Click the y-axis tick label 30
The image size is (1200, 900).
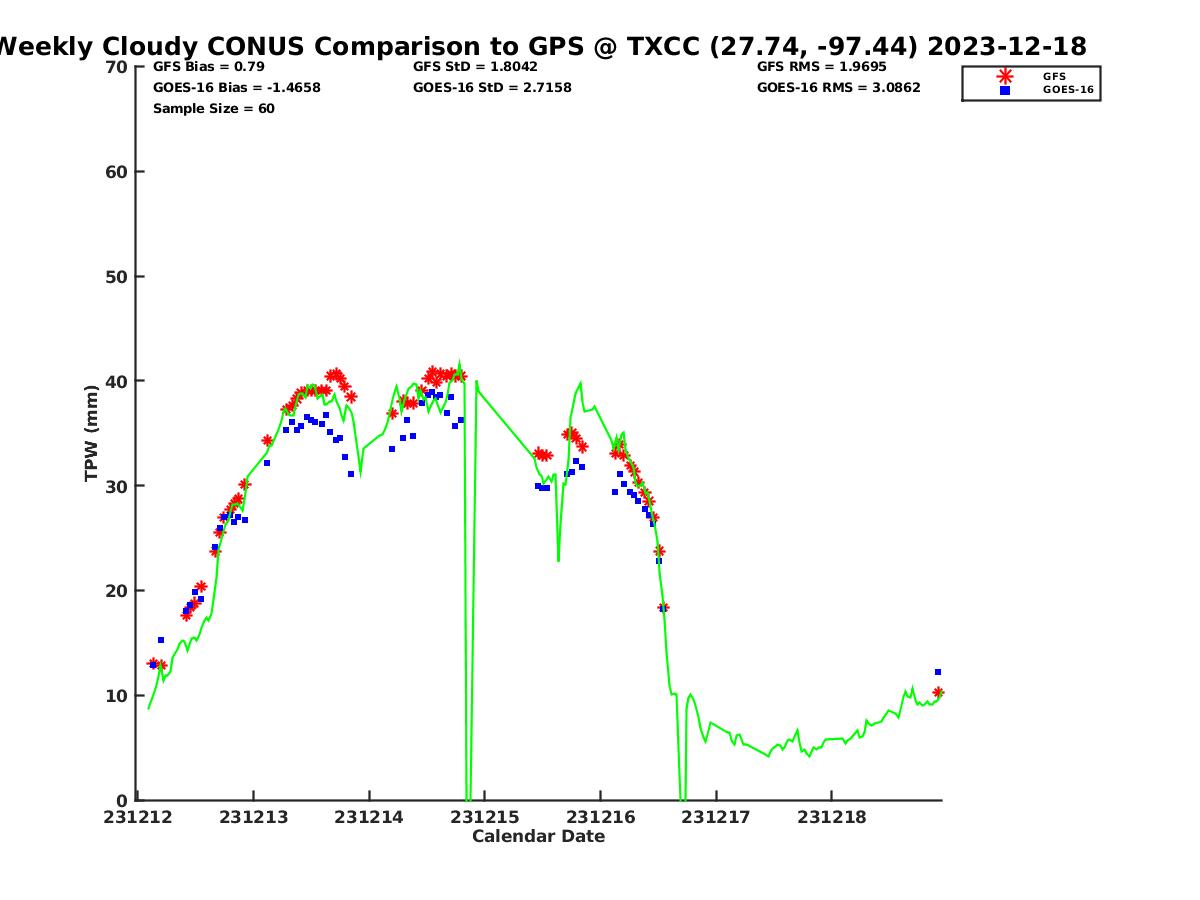tap(117, 486)
